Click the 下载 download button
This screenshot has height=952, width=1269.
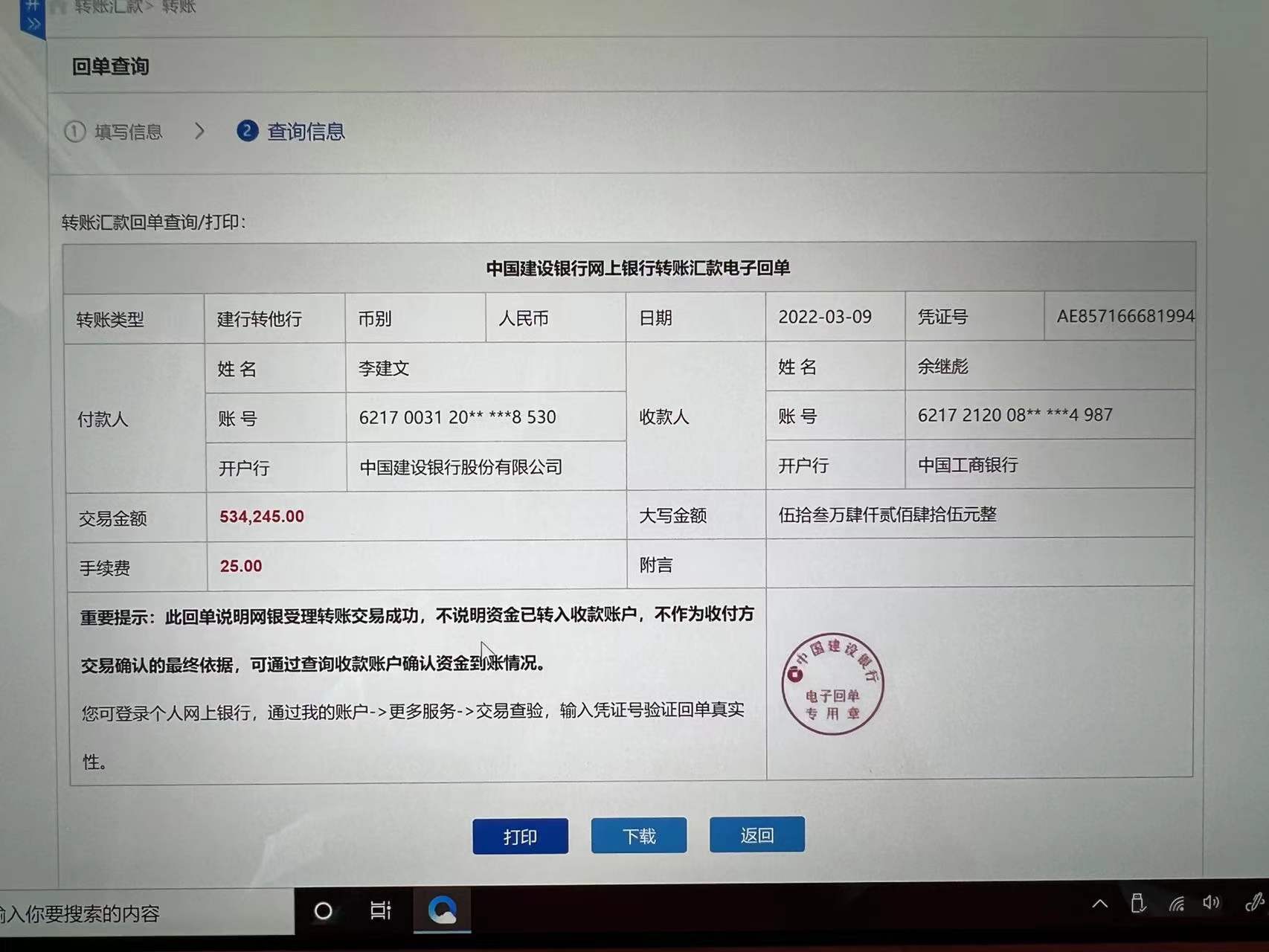click(x=639, y=836)
